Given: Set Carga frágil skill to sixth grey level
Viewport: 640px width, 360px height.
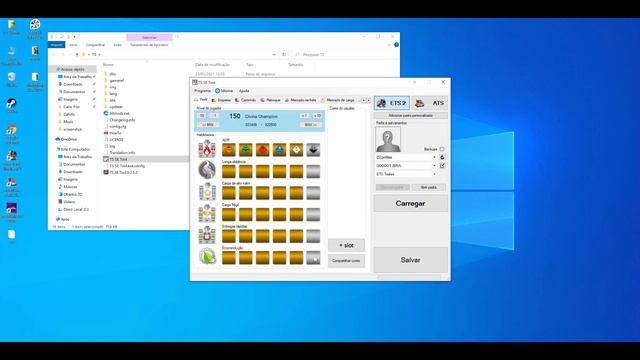Looking at the screenshot, I should tap(313, 215).
